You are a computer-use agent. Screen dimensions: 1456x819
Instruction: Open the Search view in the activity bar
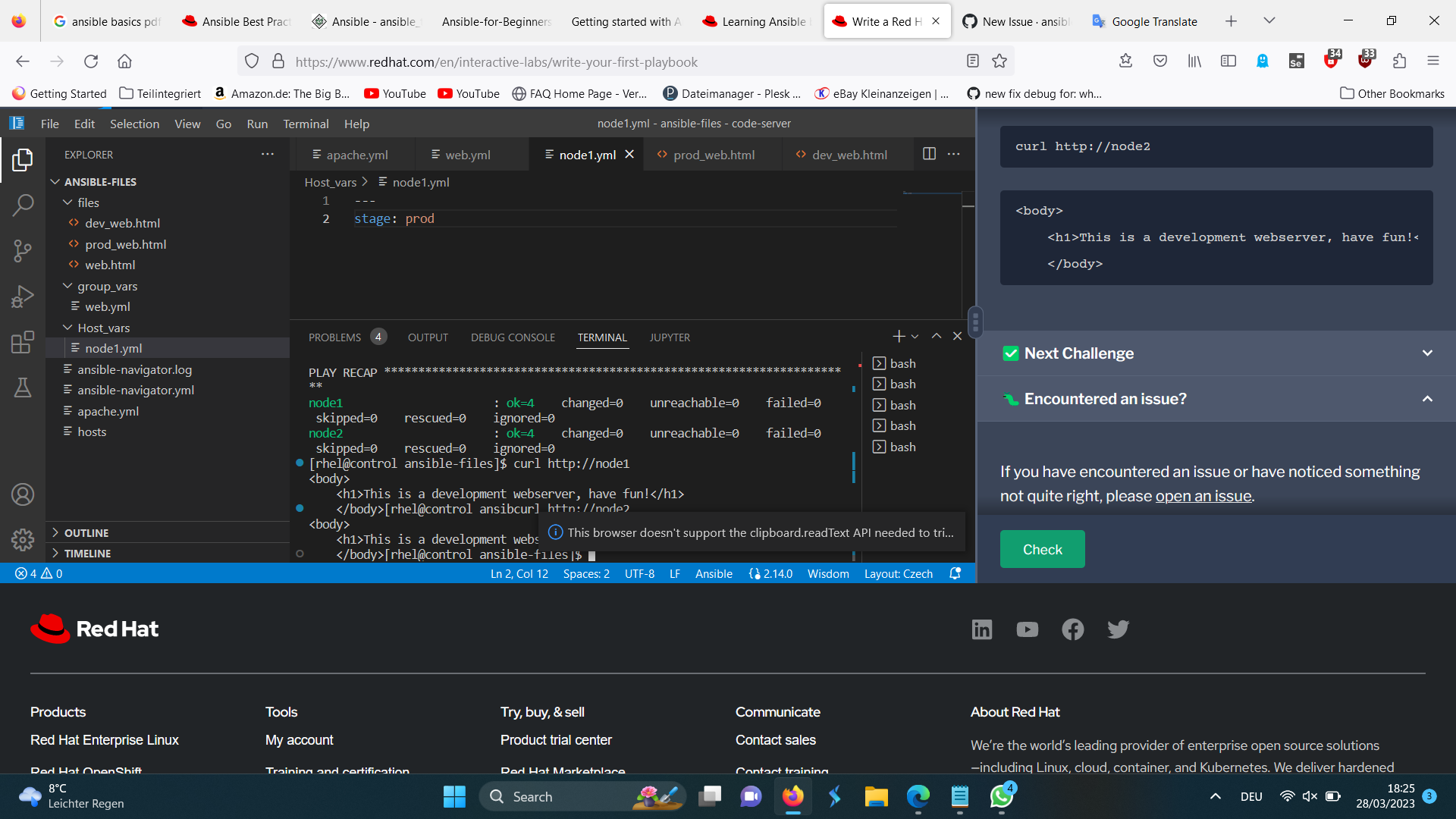tap(23, 205)
